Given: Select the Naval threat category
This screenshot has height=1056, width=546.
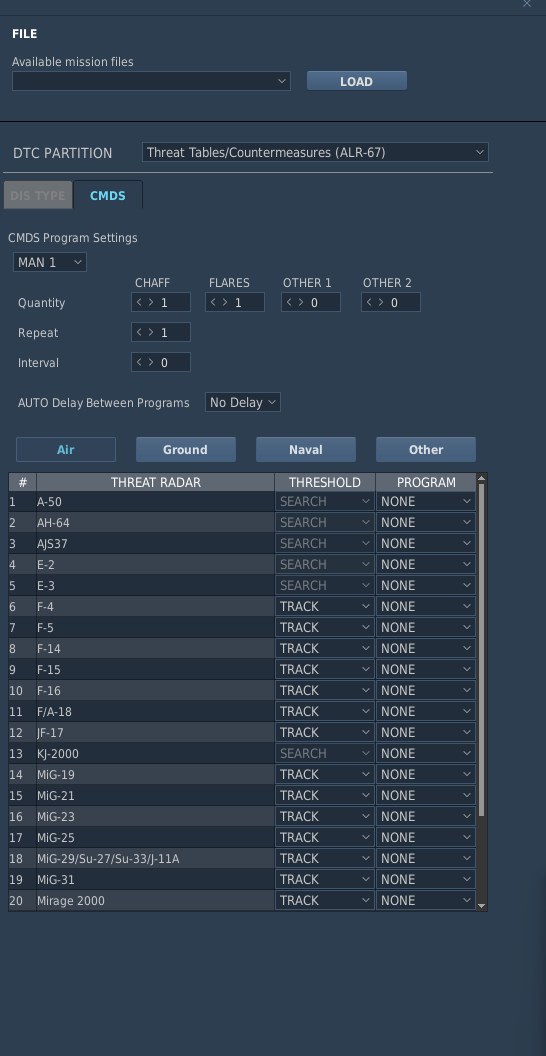Looking at the screenshot, I should [x=306, y=449].
